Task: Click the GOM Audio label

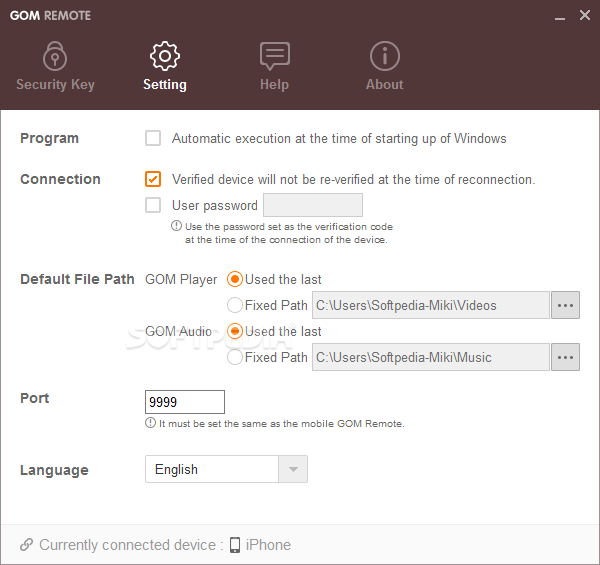Action: tap(178, 331)
